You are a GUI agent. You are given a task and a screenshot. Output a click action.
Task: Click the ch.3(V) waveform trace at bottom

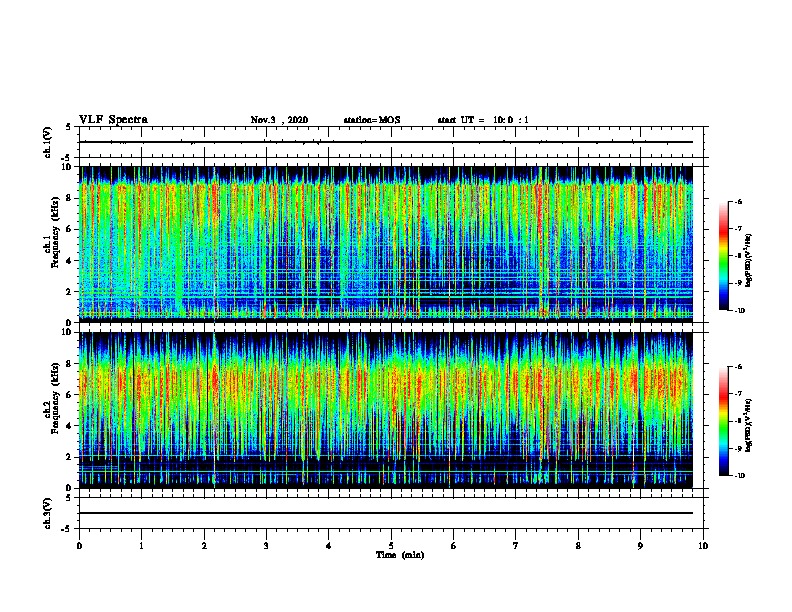click(386, 513)
